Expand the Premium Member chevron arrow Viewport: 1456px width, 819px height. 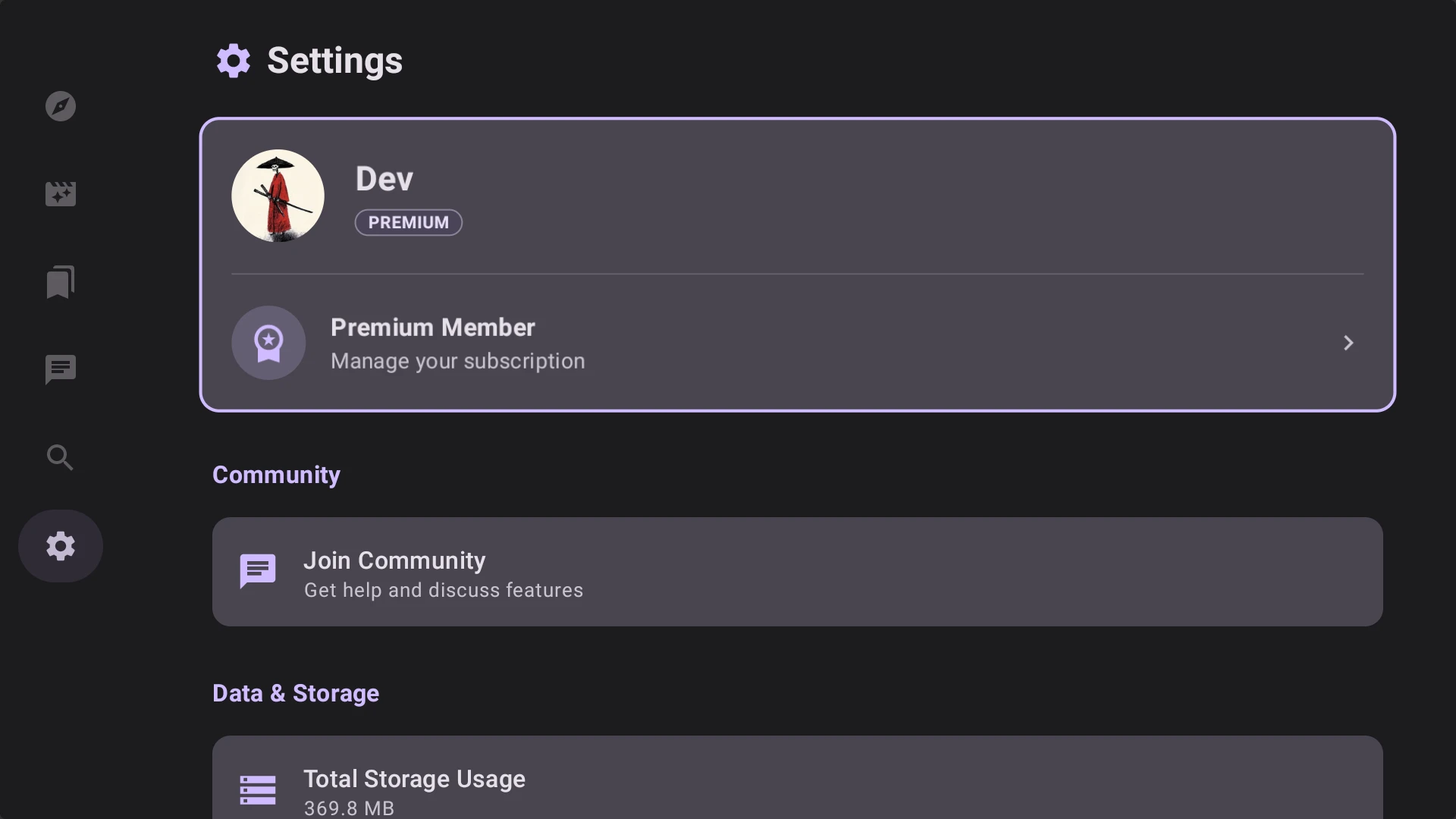click(x=1348, y=343)
